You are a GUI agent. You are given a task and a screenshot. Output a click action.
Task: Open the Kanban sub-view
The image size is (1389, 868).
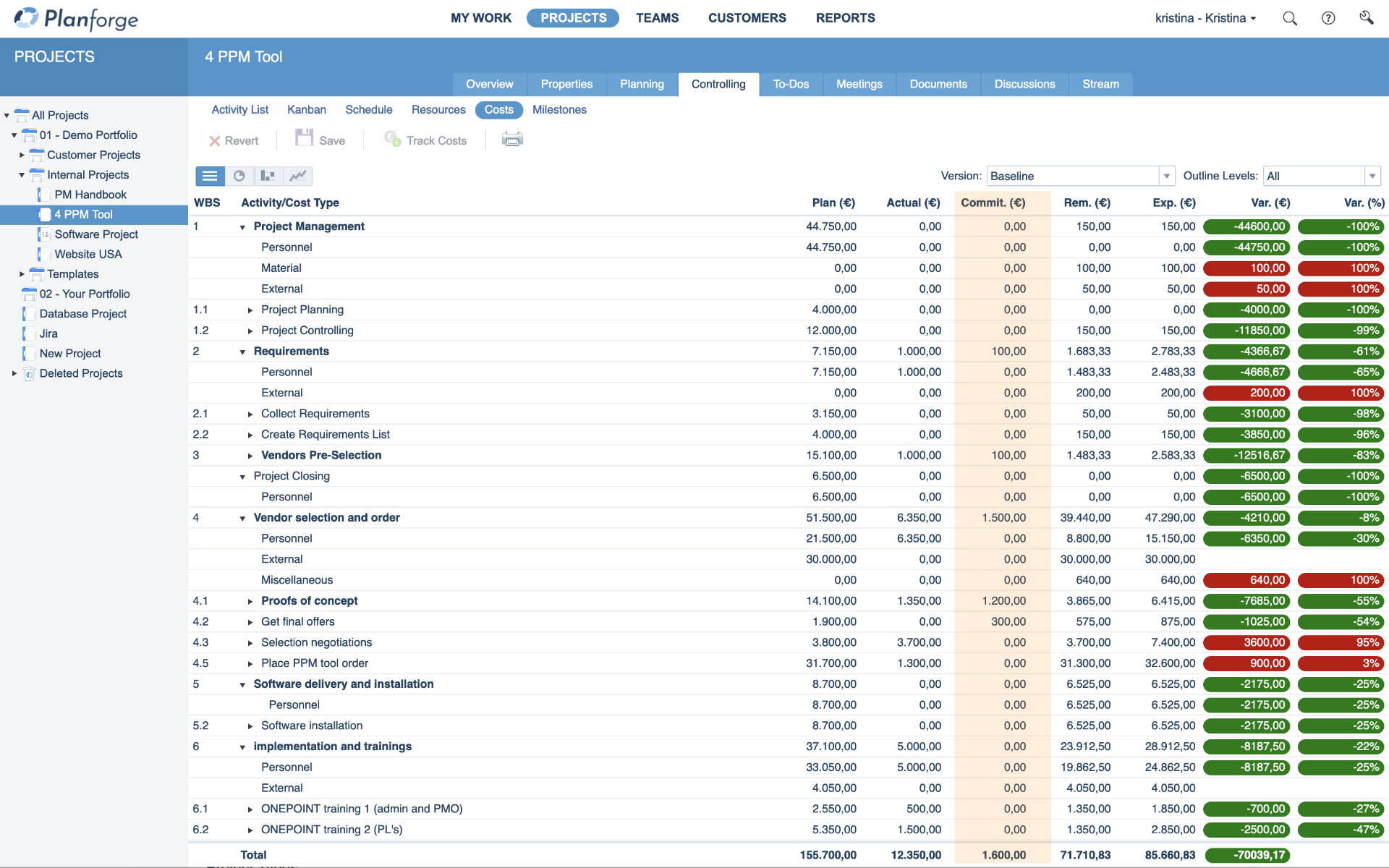(307, 110)
